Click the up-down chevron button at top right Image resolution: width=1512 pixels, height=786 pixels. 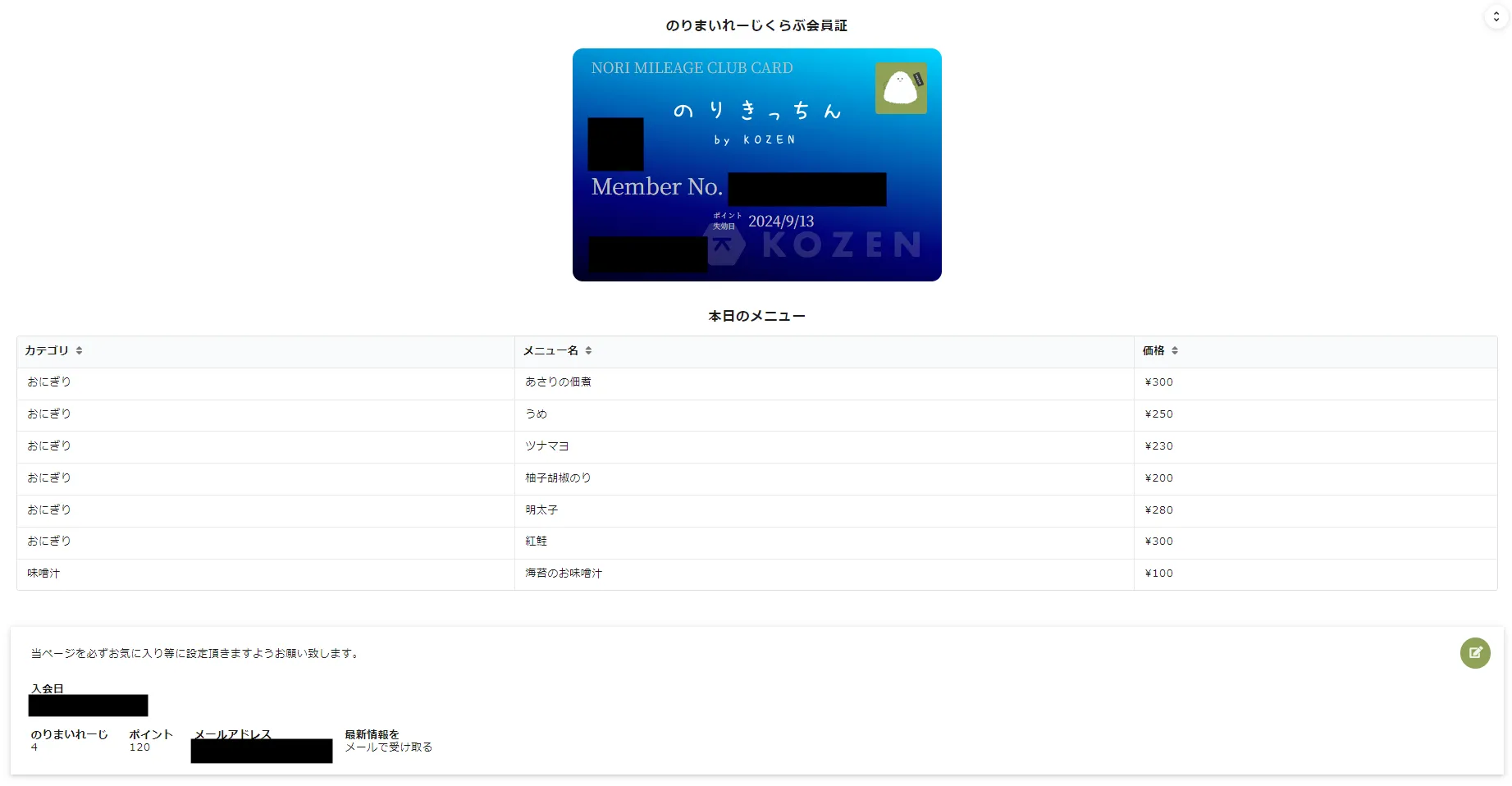pos(1496,16)
